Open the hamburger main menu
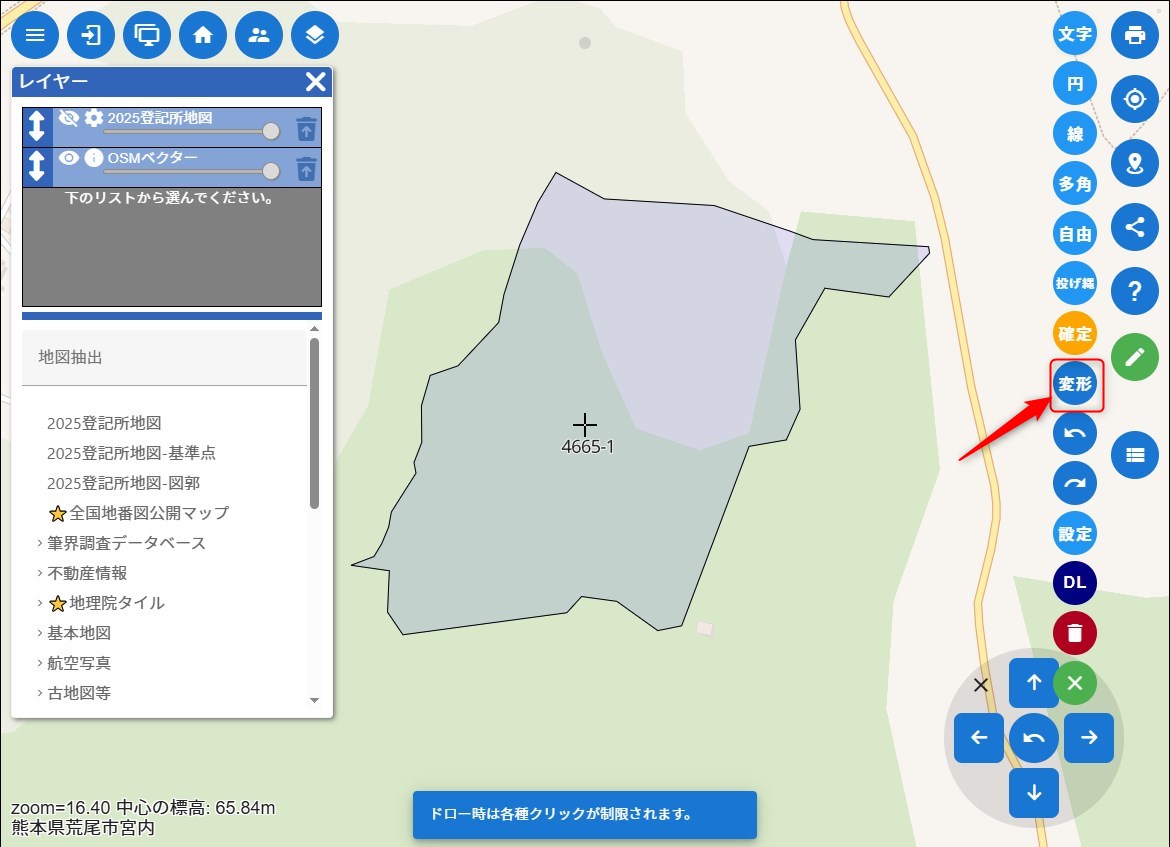1170x847 pixels. coord(35,36)
